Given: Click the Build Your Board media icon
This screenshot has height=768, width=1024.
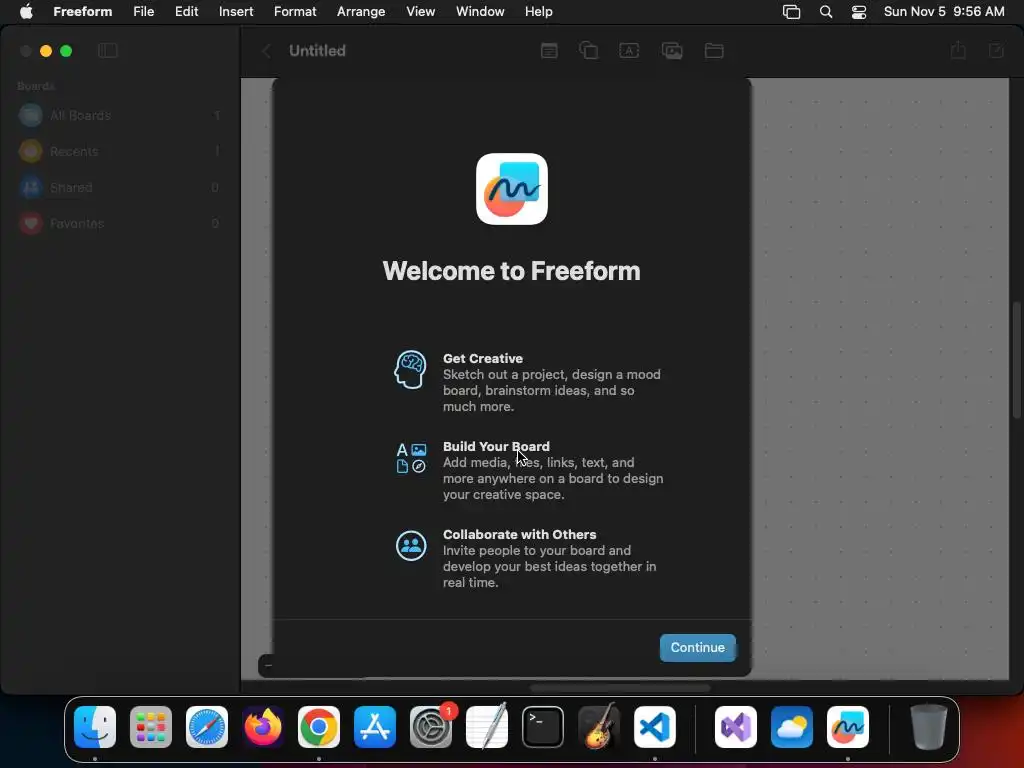Looking at the screenshot, I should (411, 458).
